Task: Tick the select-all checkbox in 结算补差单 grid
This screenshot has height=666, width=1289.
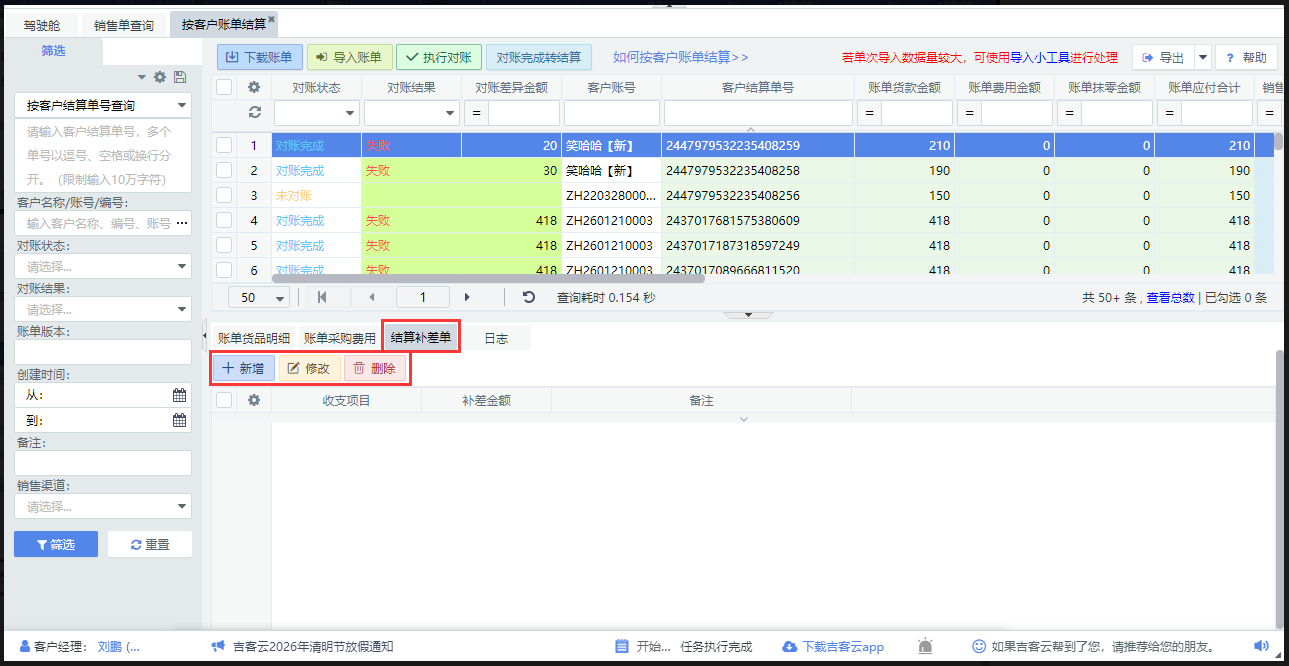Action: click(224, 400)
